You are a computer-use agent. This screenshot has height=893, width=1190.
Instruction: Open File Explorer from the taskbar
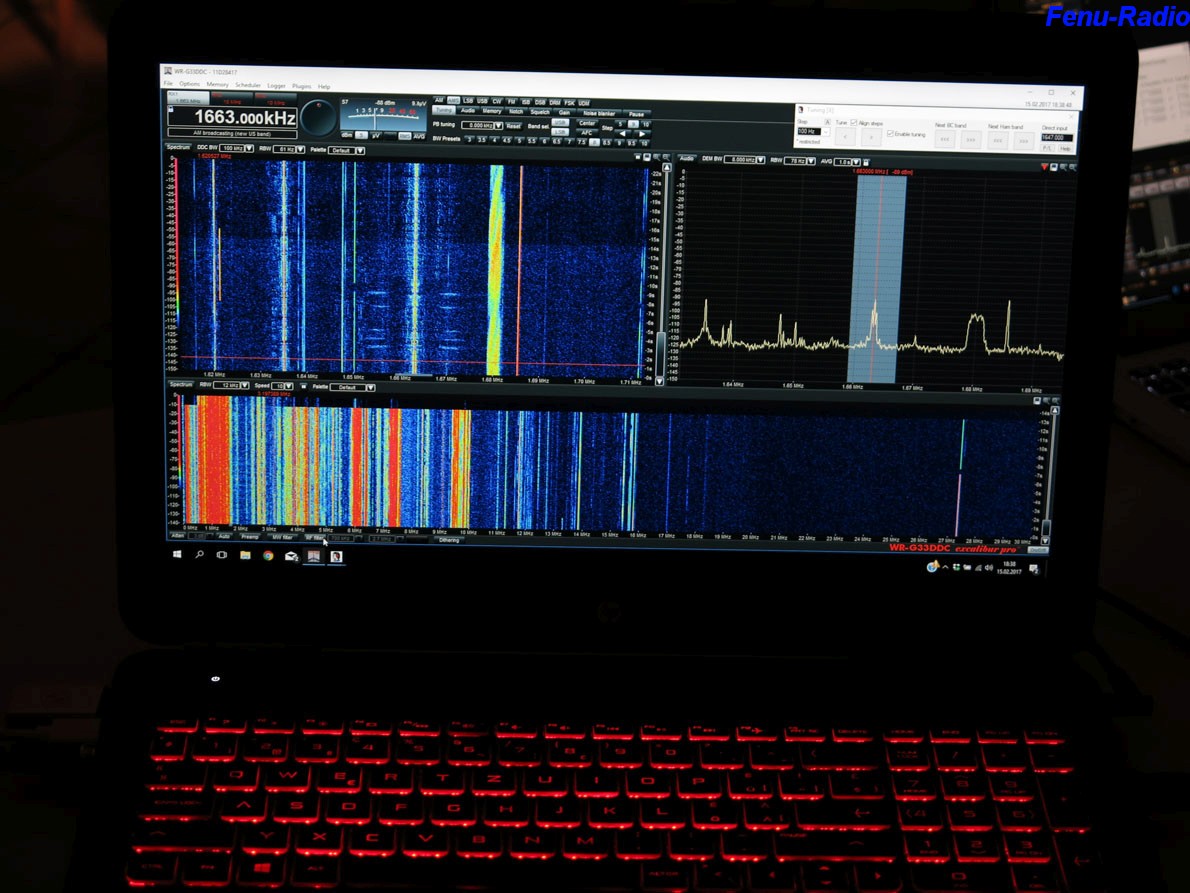(x=245, y=555)
